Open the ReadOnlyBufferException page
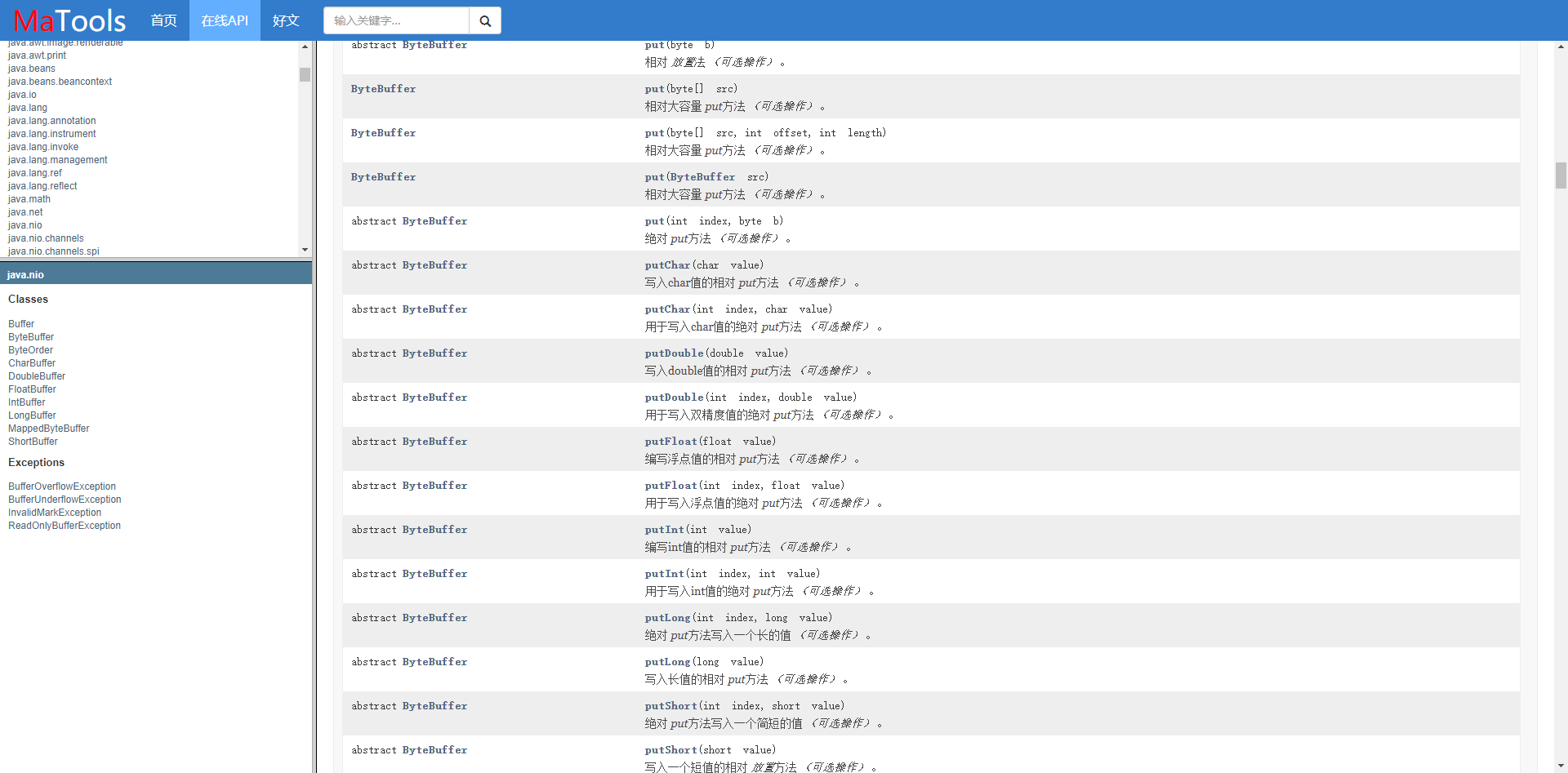The width and height of the screenshot is (1568, 773). click(64, 525)
